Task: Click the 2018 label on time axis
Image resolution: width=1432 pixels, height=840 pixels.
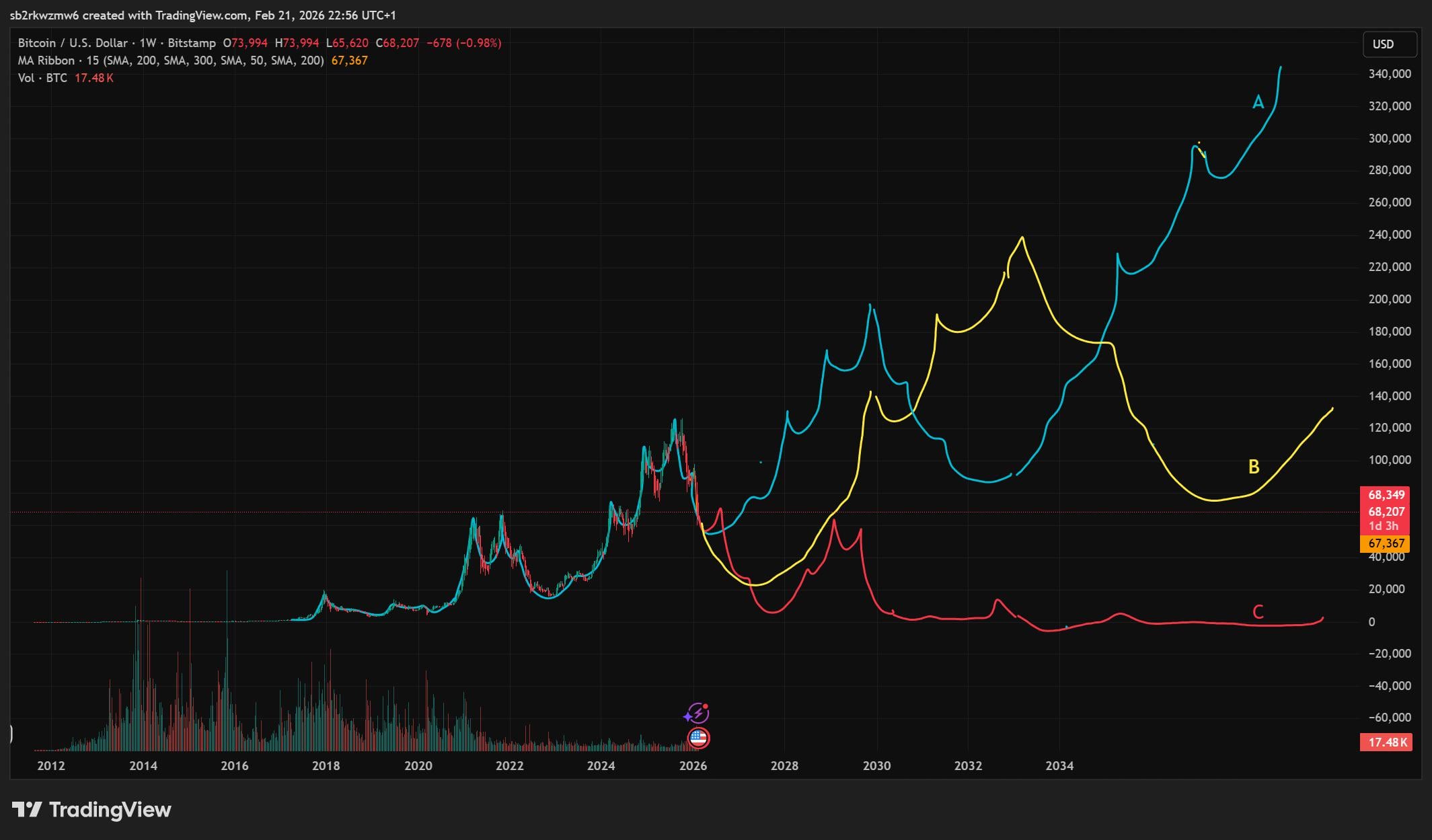Action: 326,765
